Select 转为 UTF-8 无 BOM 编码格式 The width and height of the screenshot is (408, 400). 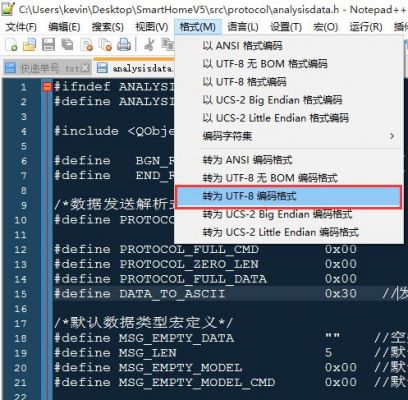pyautogui.click(x=289, y=178)
